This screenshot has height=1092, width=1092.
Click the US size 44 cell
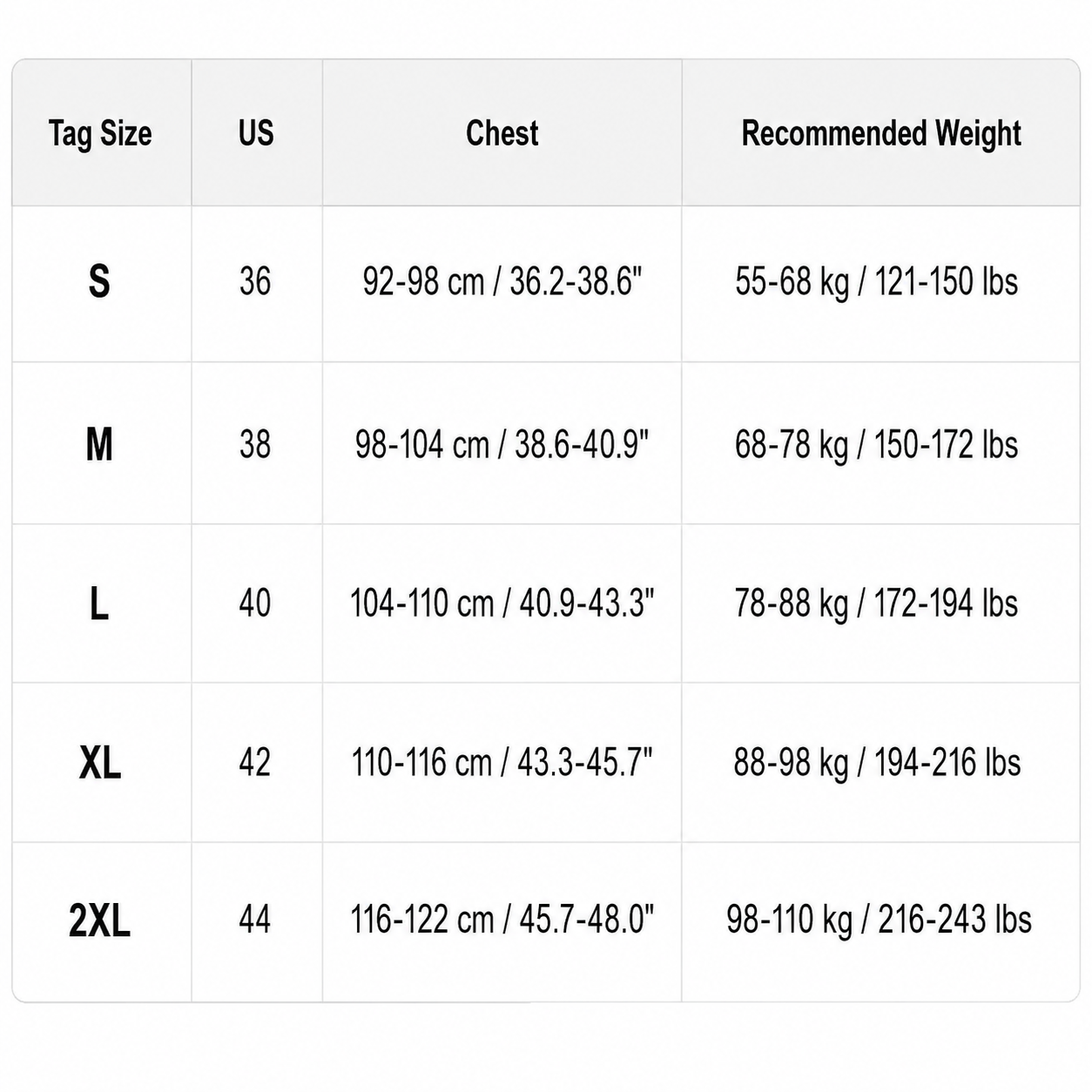(255, 920)
